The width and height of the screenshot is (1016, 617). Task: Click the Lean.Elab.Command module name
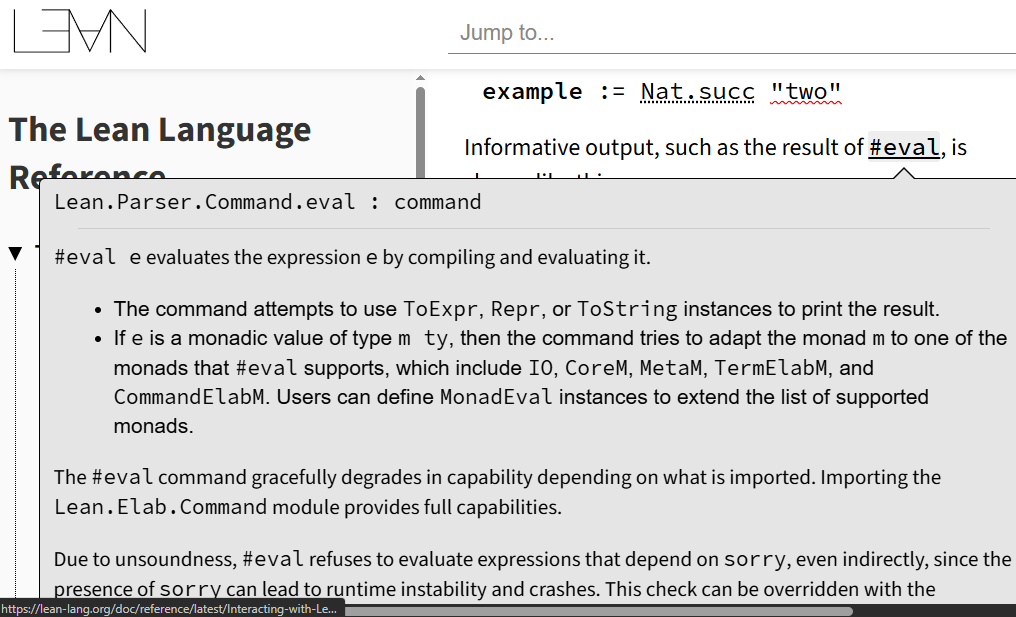160,507
